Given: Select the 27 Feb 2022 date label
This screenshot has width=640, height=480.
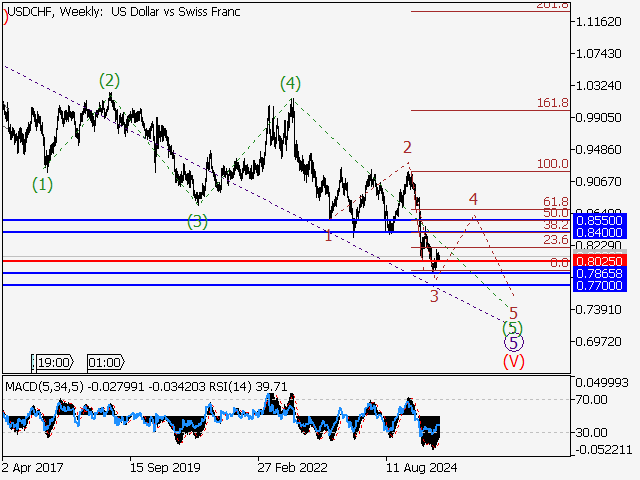Looking at the screenshot, I should pos(290,467).
